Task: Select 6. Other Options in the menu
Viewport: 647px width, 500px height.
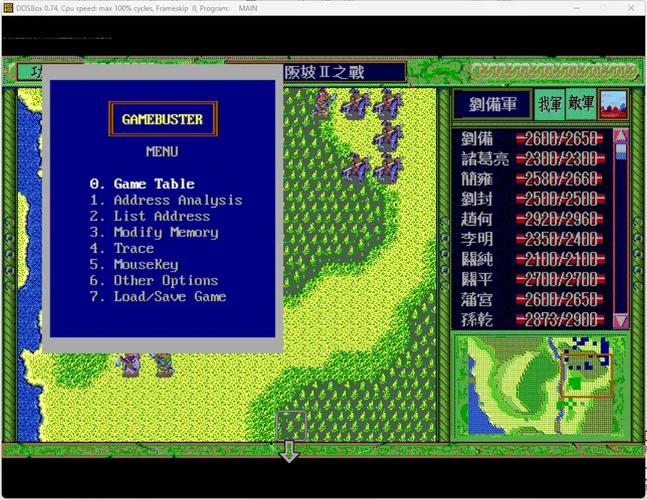Action: tap(153, 281)
